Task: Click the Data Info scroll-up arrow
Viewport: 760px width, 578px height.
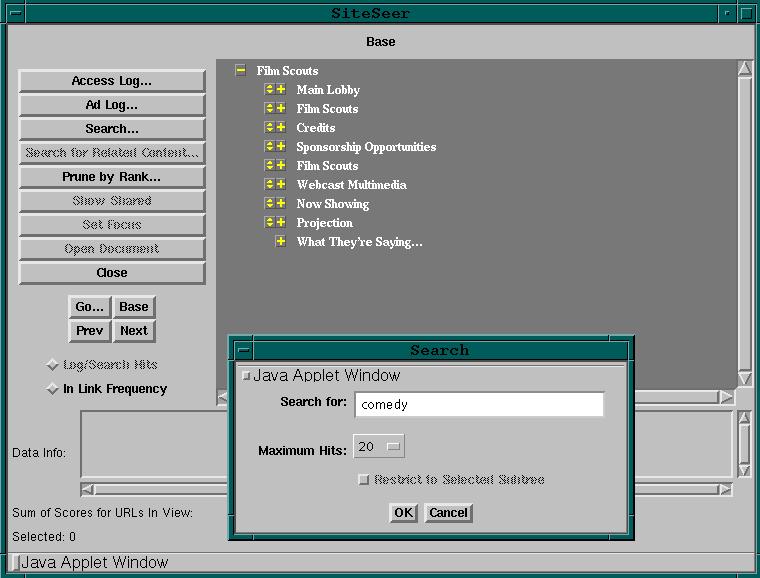Action: (x=745, y=418)
